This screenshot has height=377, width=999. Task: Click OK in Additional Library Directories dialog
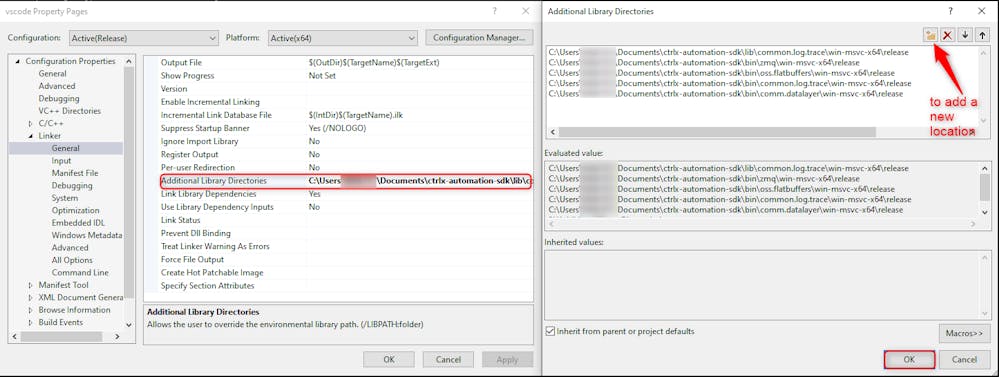909,360
